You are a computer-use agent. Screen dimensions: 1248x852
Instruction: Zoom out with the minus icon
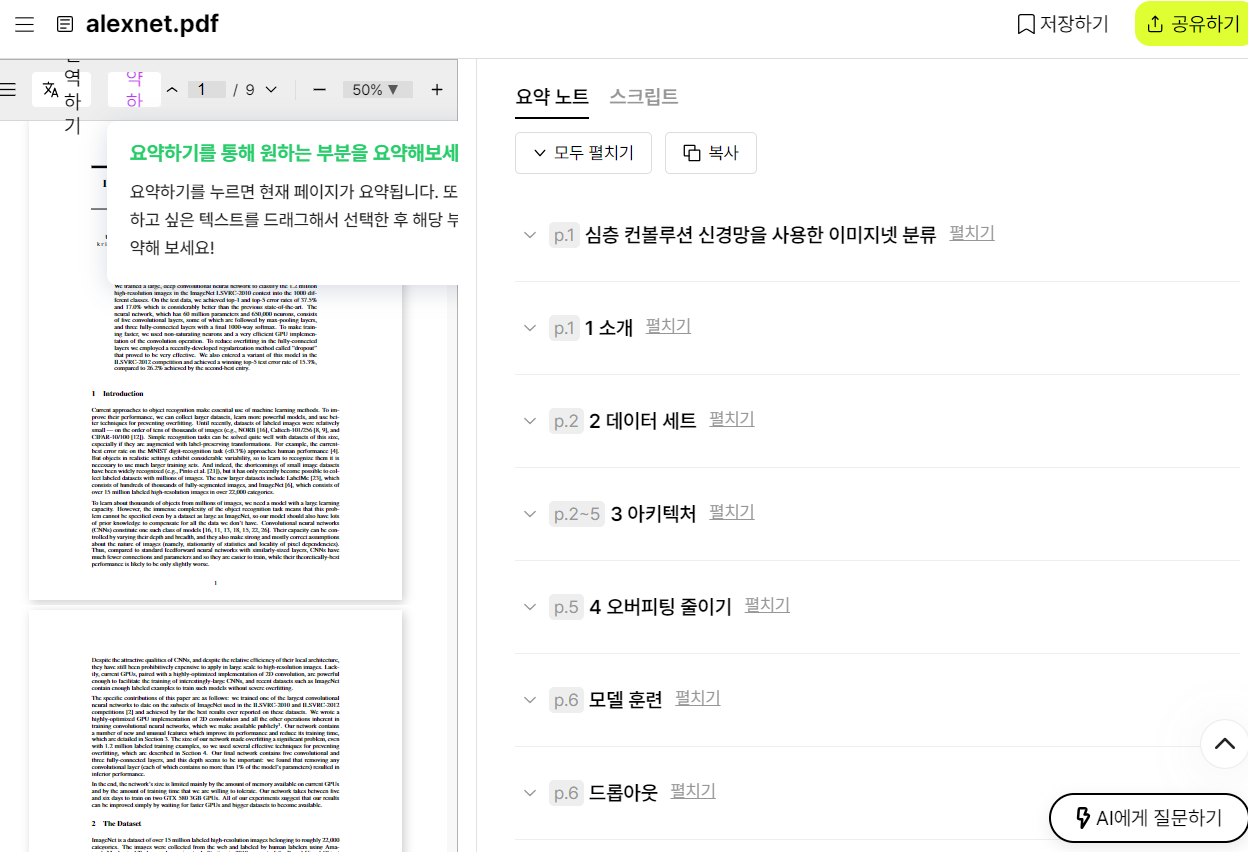pos(318,89)
